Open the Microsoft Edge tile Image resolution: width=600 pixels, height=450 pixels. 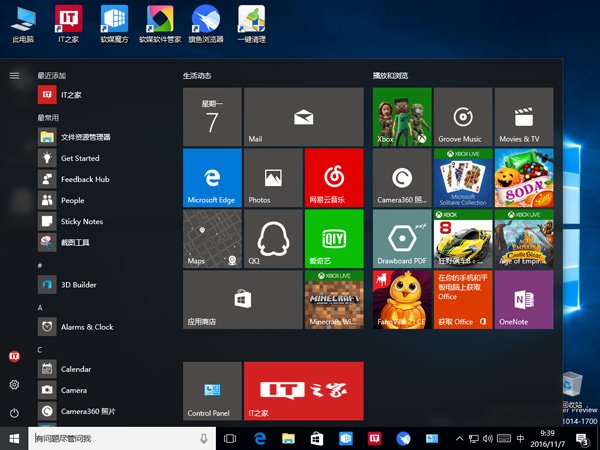tap(212, 178)
